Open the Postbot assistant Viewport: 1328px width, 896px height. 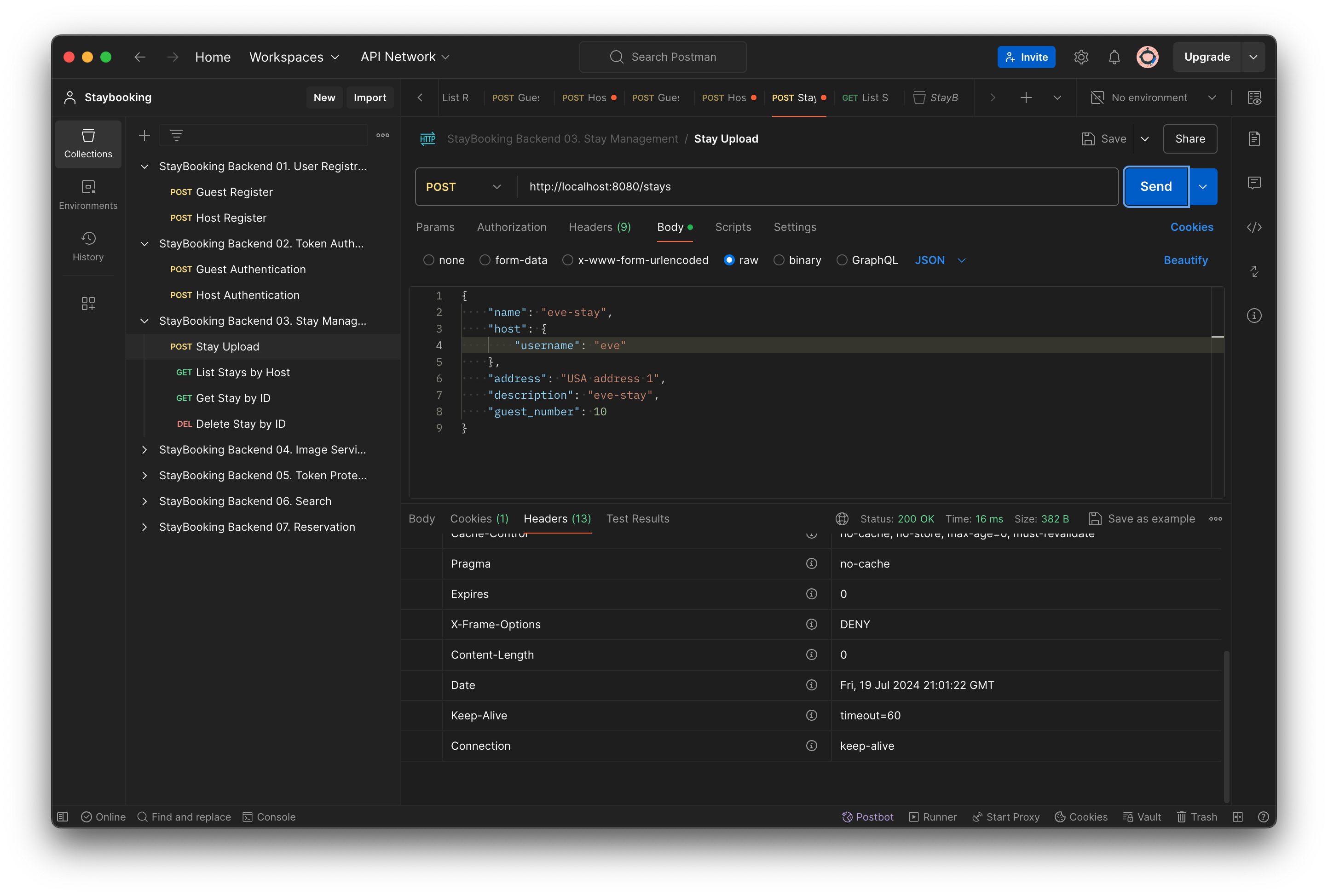click(x=867, y=816)
